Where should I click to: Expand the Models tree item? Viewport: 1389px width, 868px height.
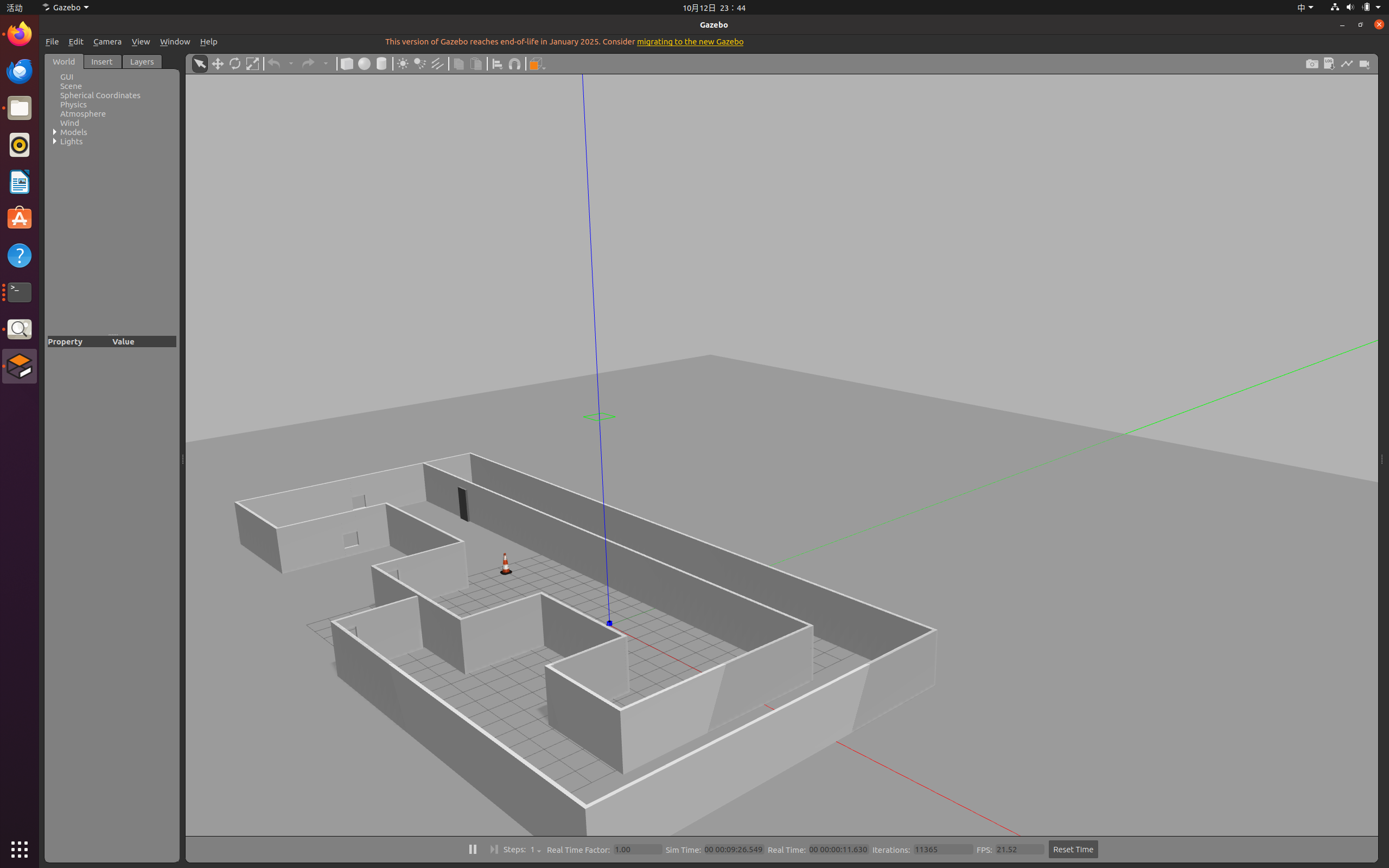coord(54,132)
